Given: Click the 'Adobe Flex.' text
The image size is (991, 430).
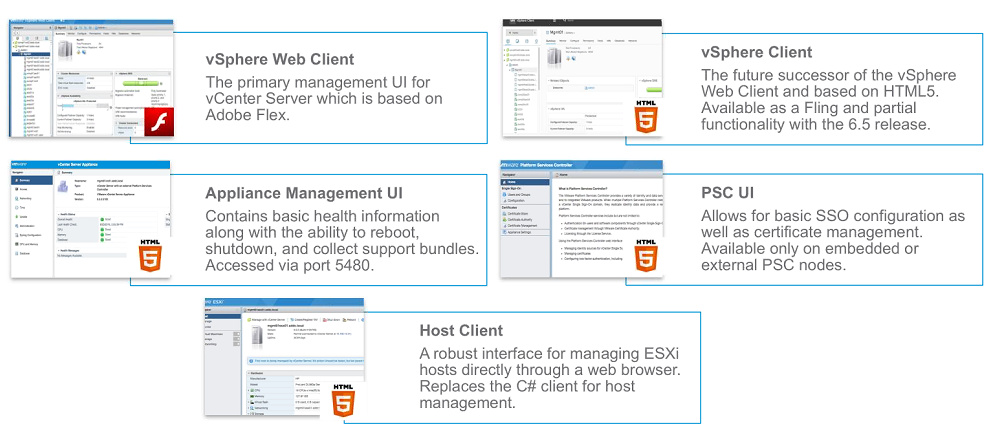Looking at the screenshot, I should pyautogui.click(x=247, y=116).
